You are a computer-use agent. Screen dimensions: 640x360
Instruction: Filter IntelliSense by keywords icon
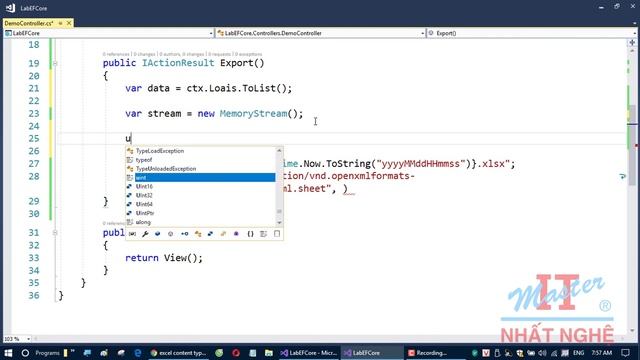coord(263,234)
